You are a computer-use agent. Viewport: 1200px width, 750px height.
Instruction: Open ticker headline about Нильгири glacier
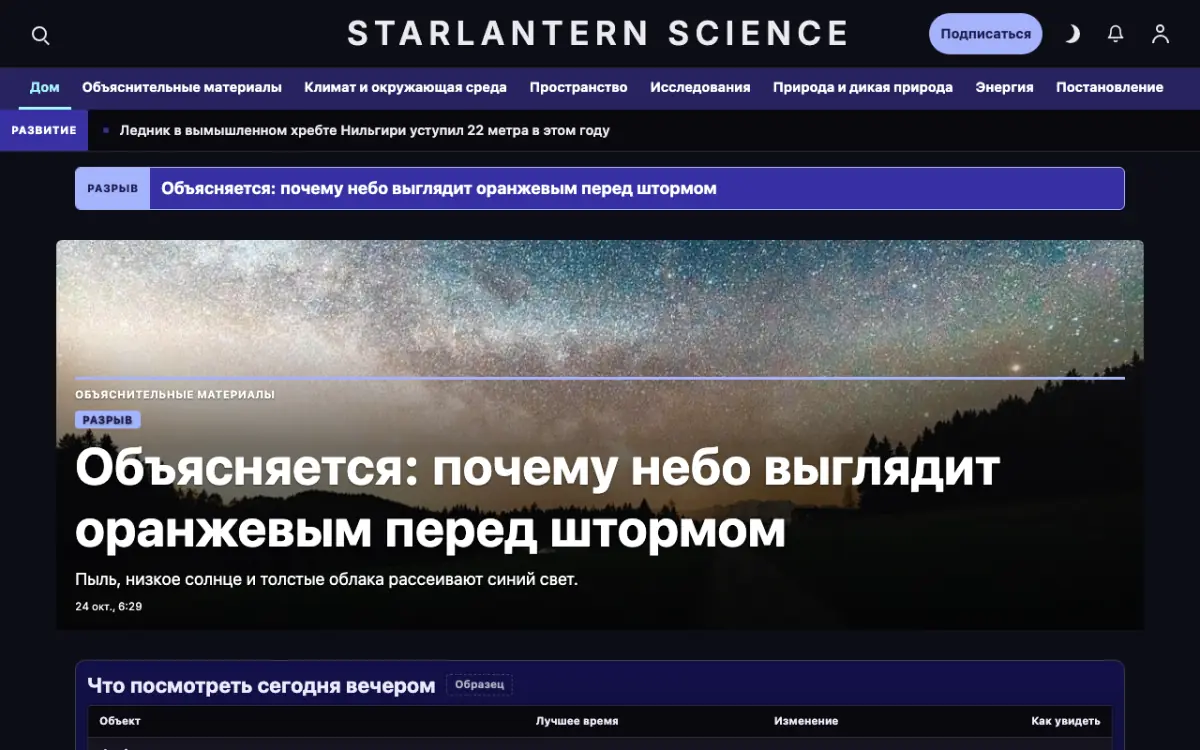(x=364, y=131)
